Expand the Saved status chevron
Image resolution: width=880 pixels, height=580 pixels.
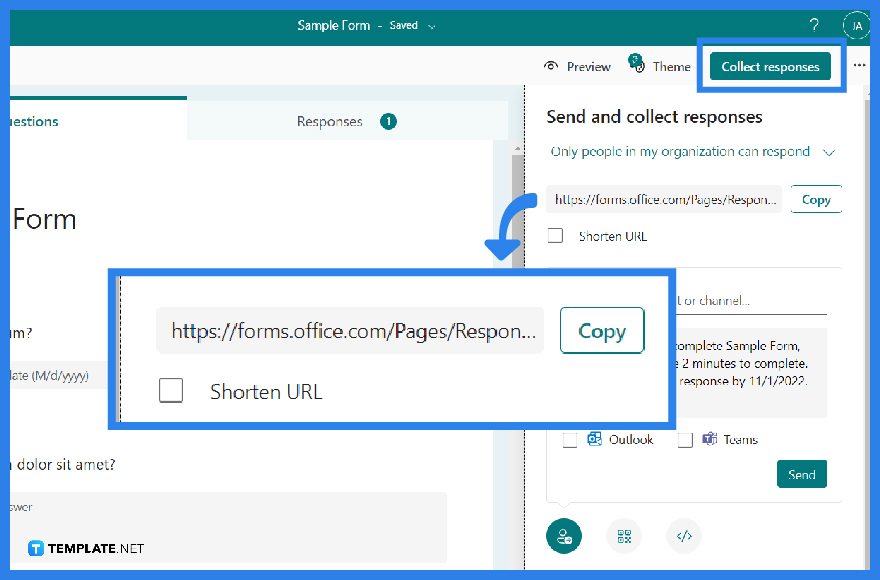(x=433, y=25)
